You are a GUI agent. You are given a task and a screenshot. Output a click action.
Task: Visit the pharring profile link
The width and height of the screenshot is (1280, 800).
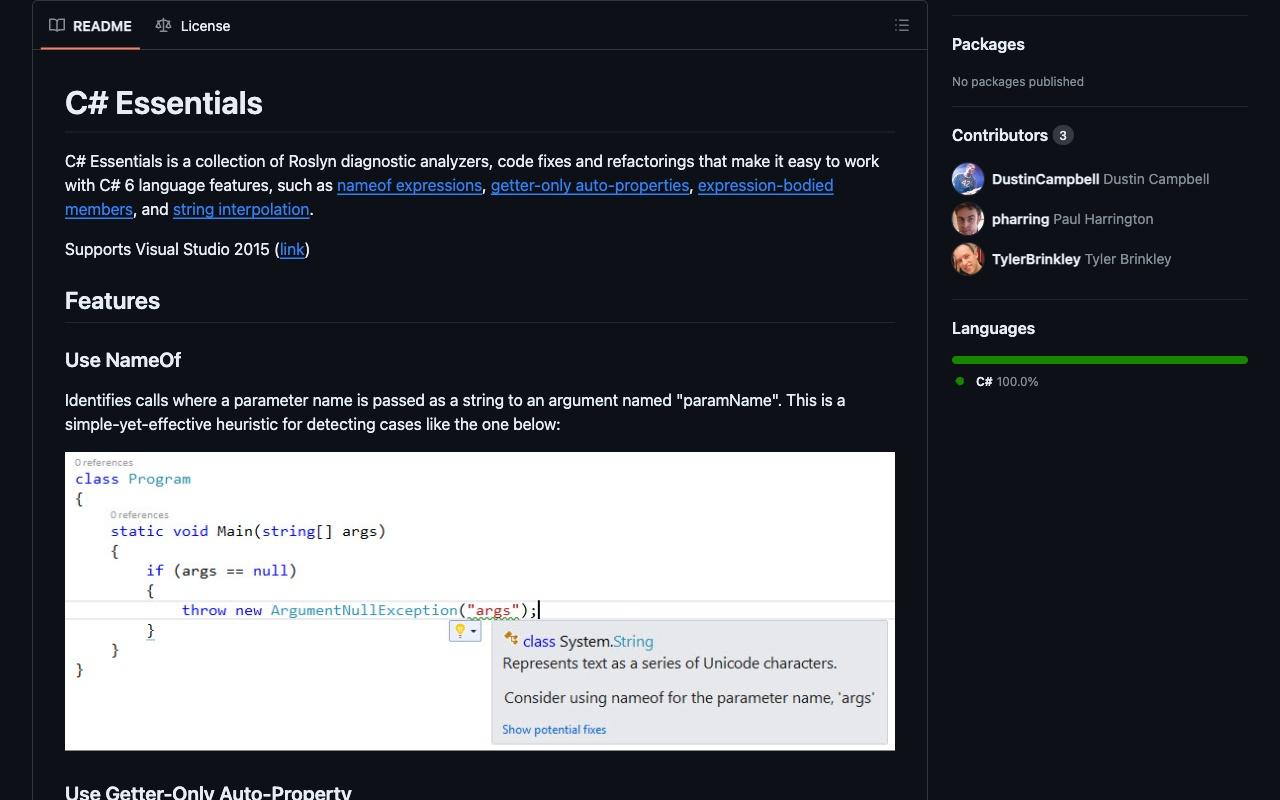pos(1020,219)
